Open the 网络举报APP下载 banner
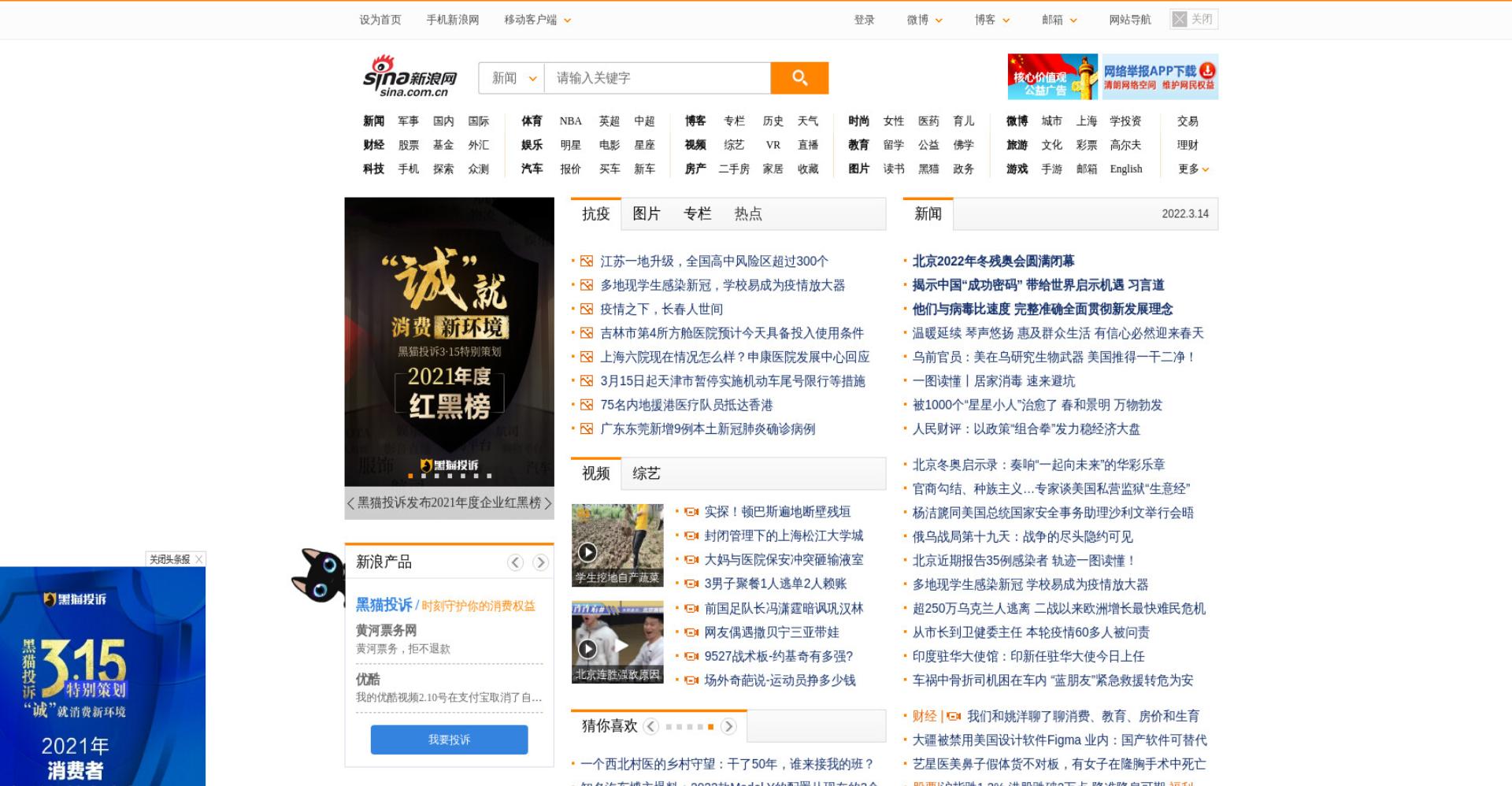This screenshot has height=786, width=1512. coord(1158,76)
